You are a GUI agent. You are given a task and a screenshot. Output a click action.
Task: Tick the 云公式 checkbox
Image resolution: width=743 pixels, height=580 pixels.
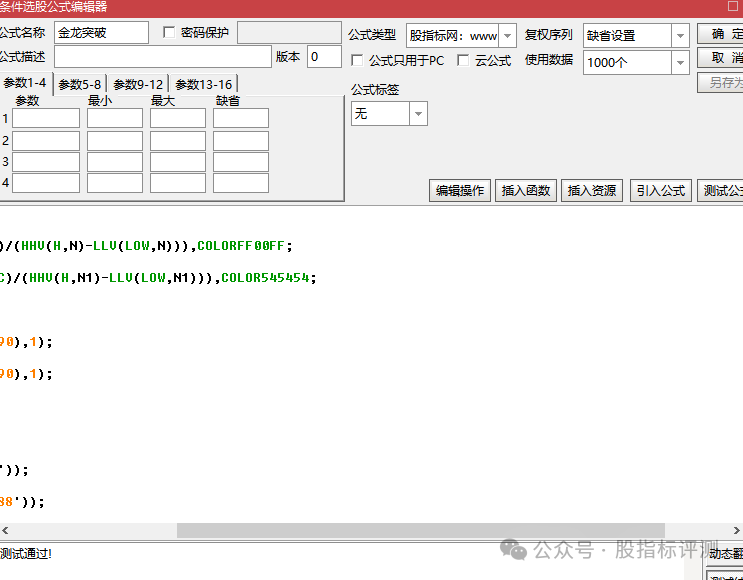463,60
